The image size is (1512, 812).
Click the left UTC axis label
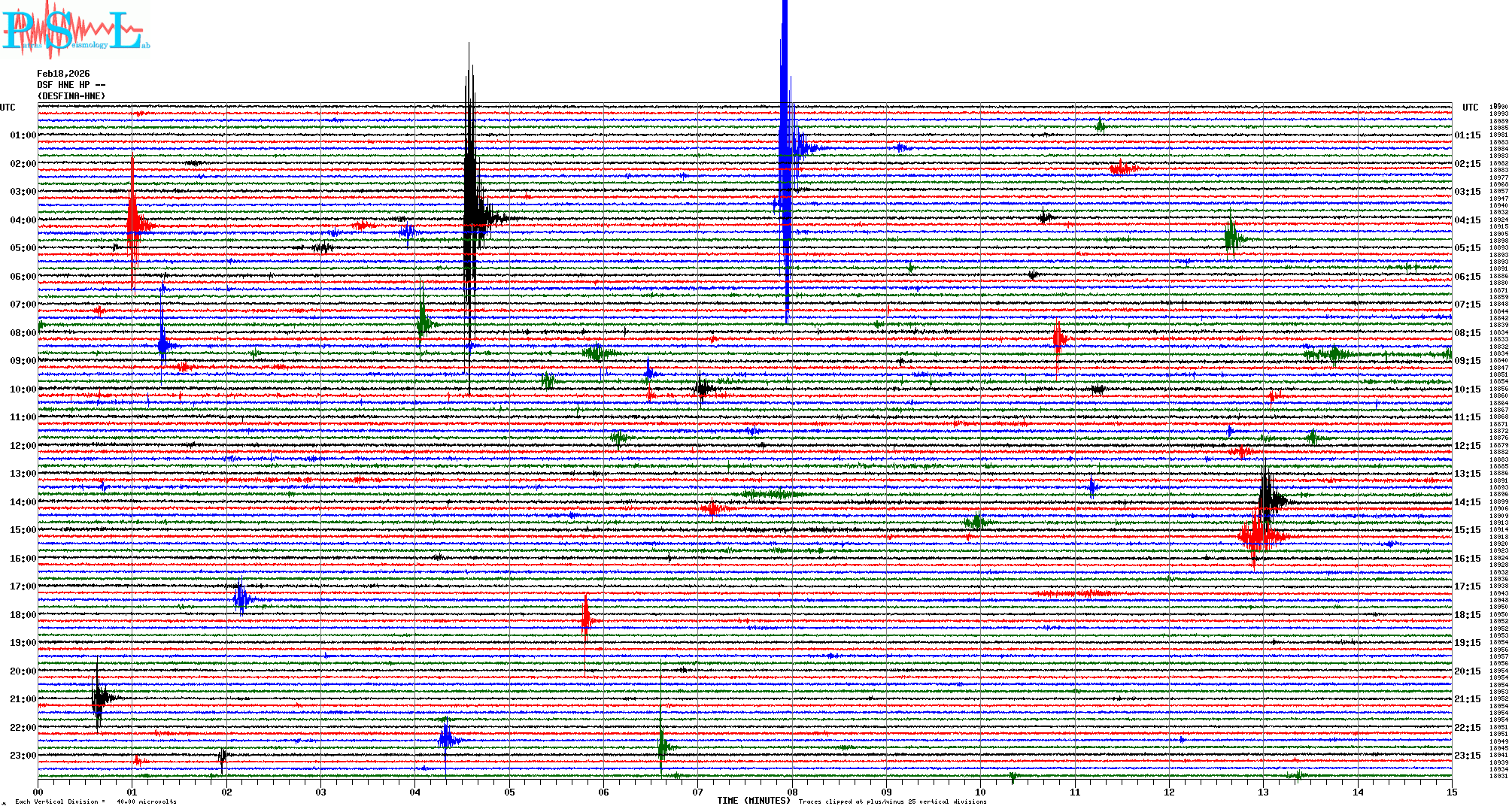[x=8, y=108]
